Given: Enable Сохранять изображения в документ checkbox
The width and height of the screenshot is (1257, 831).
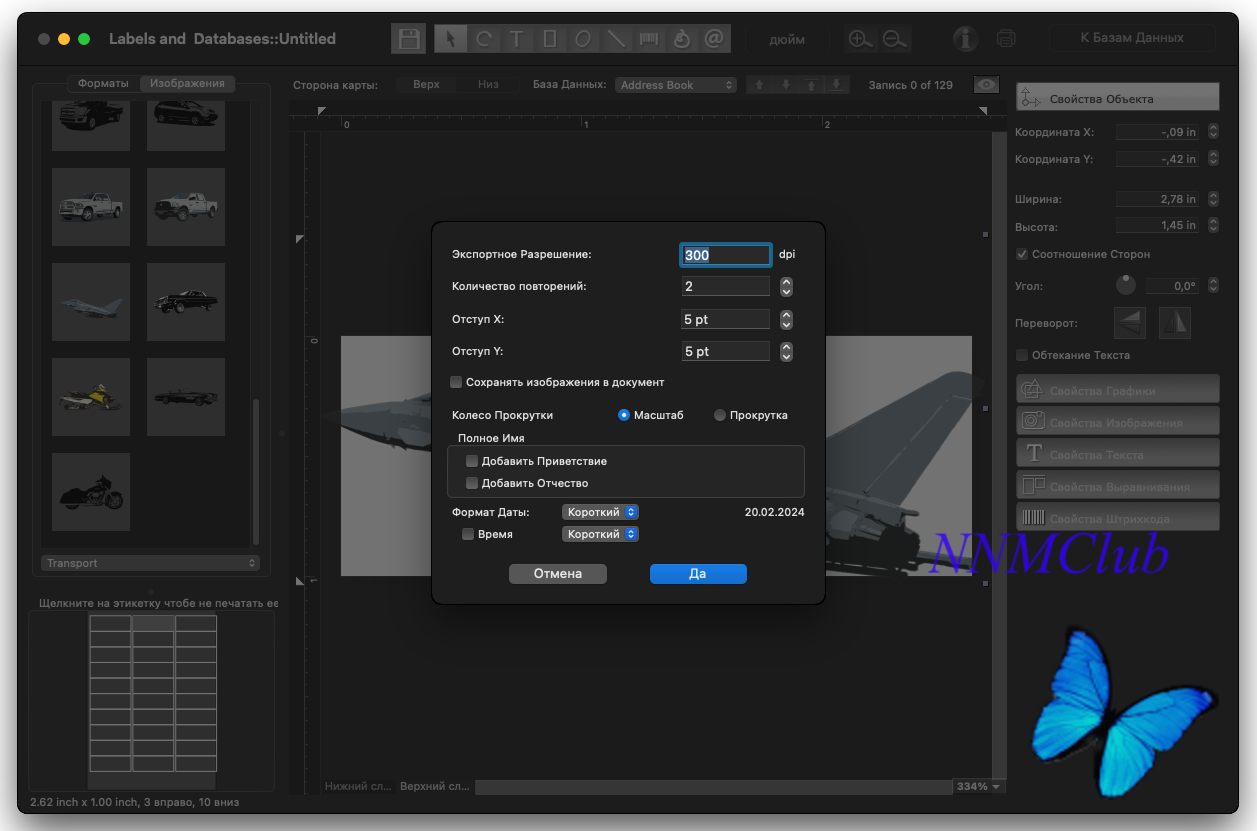Looking at the screenshot, I should tap(456, 382).
